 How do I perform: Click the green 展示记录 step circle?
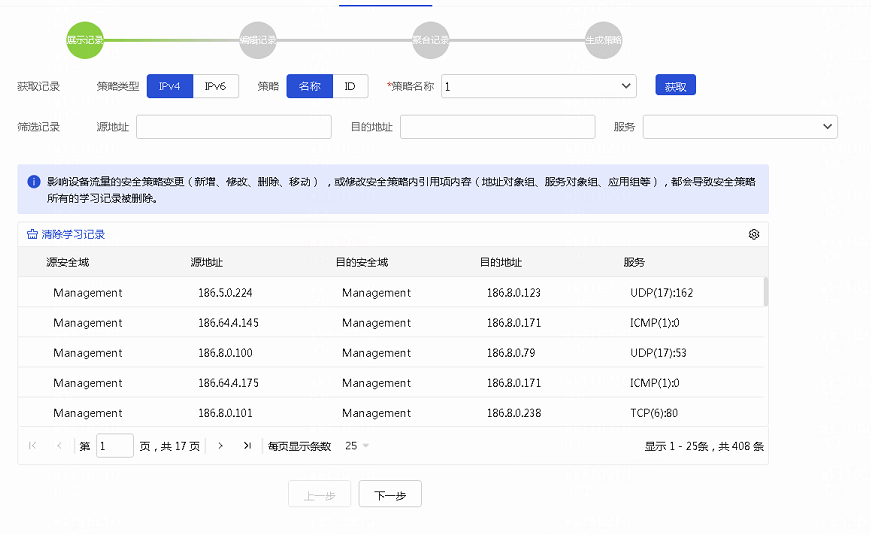click(x=85, y=40)
